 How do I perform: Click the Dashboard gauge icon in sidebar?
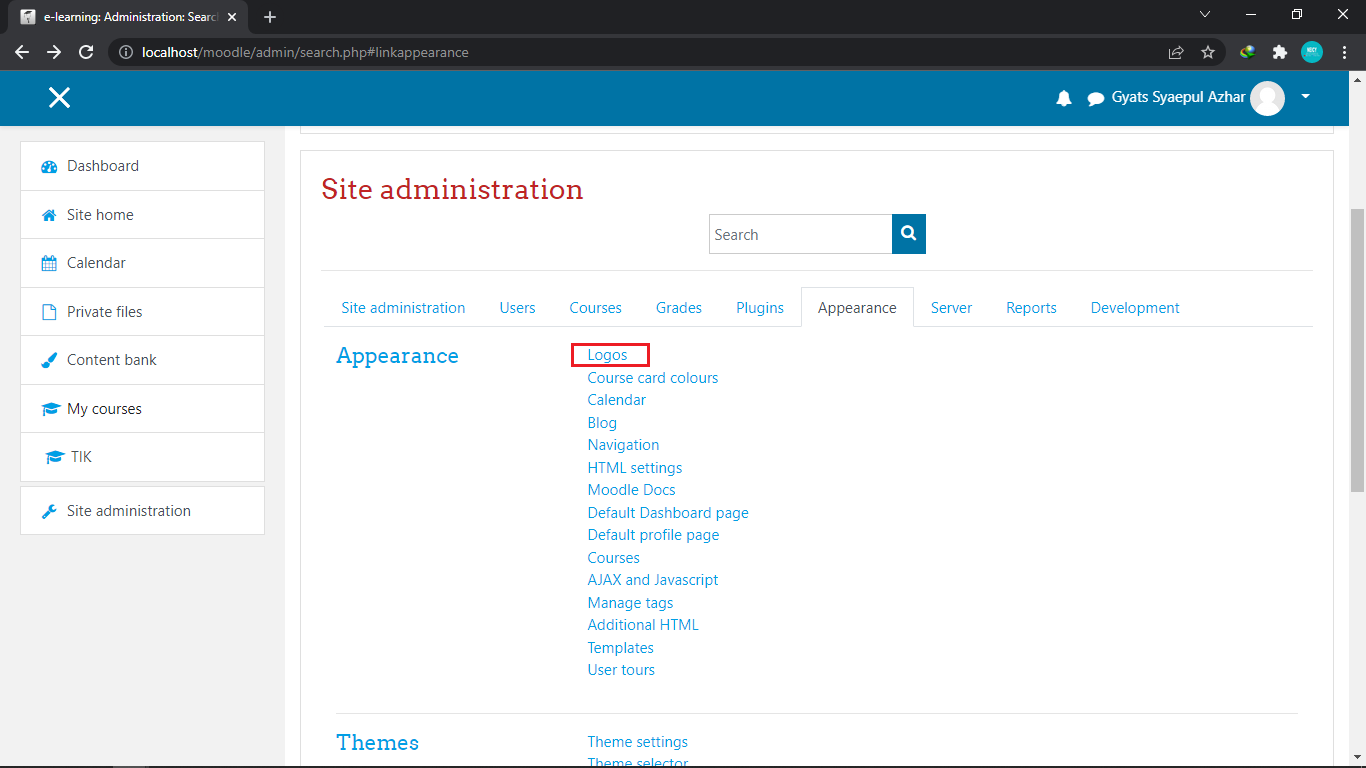[x=49, y=167]
